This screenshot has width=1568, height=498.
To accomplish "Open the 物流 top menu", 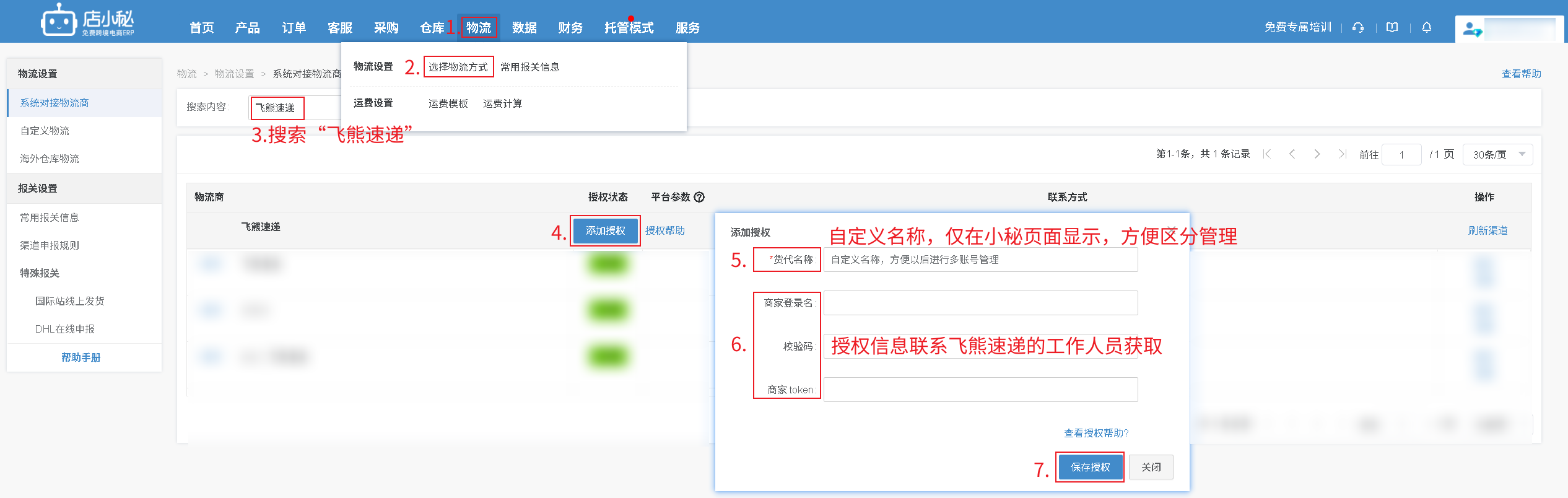I will (x=479, y=28).
